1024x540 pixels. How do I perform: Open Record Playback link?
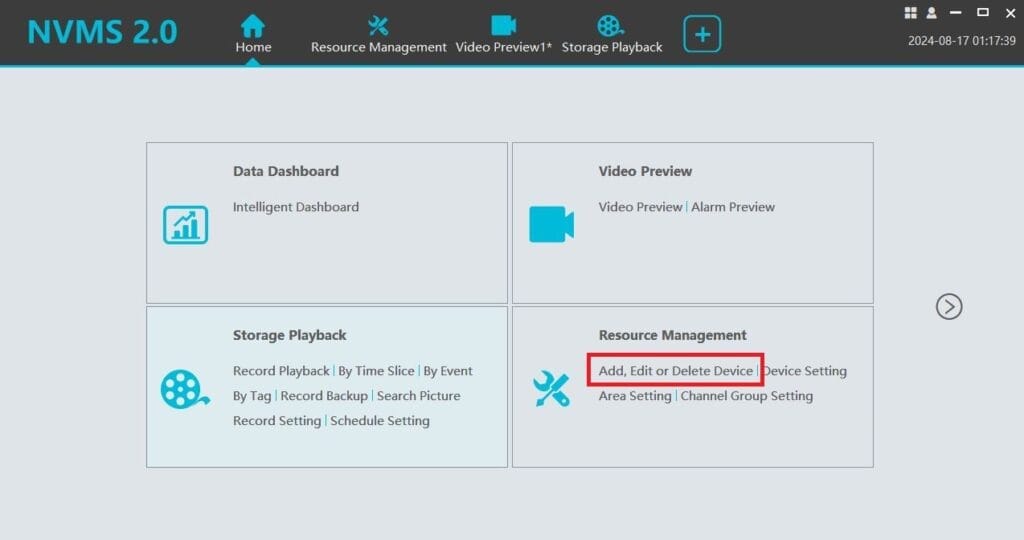point(281,371)
